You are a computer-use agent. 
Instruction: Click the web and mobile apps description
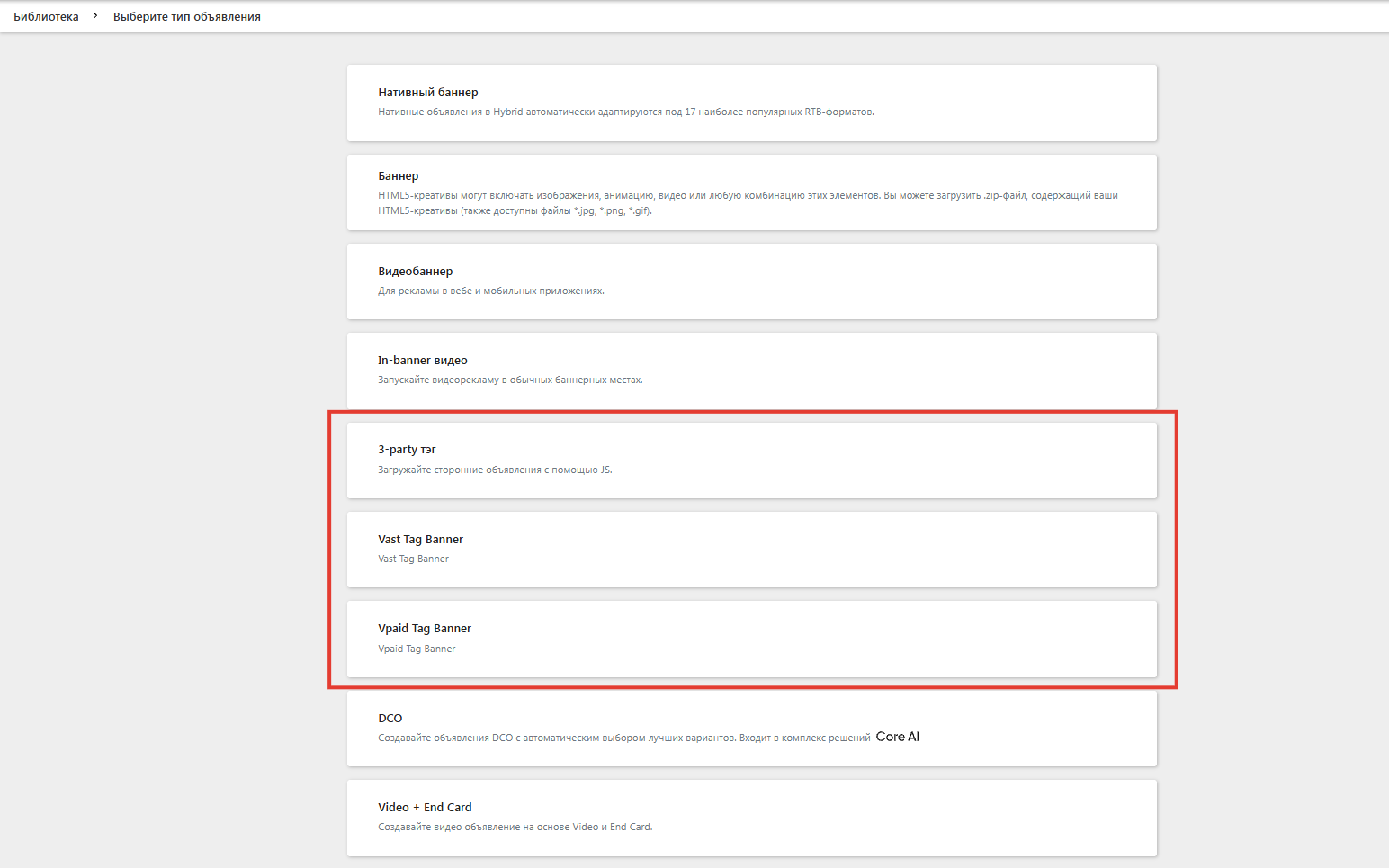click(490, 291)
